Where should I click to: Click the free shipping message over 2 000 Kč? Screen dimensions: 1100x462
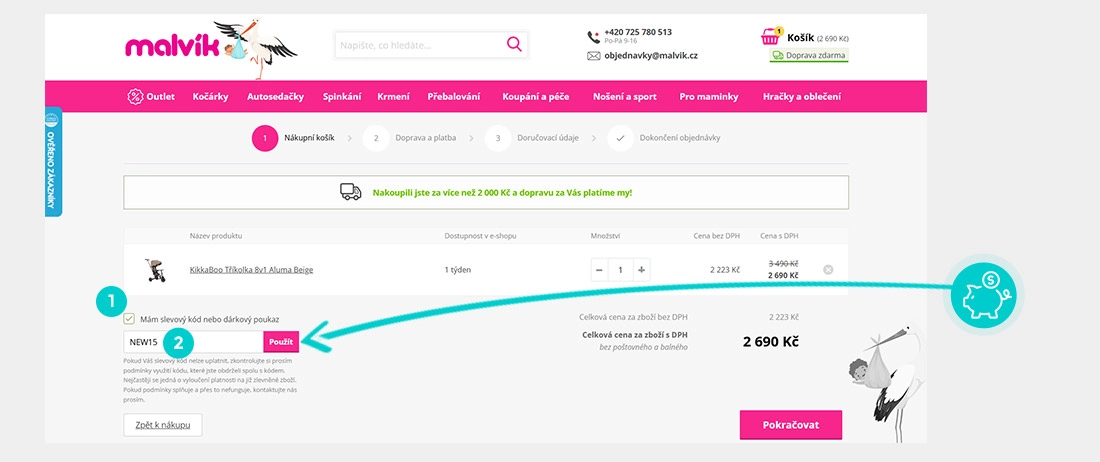click(502, 192)
